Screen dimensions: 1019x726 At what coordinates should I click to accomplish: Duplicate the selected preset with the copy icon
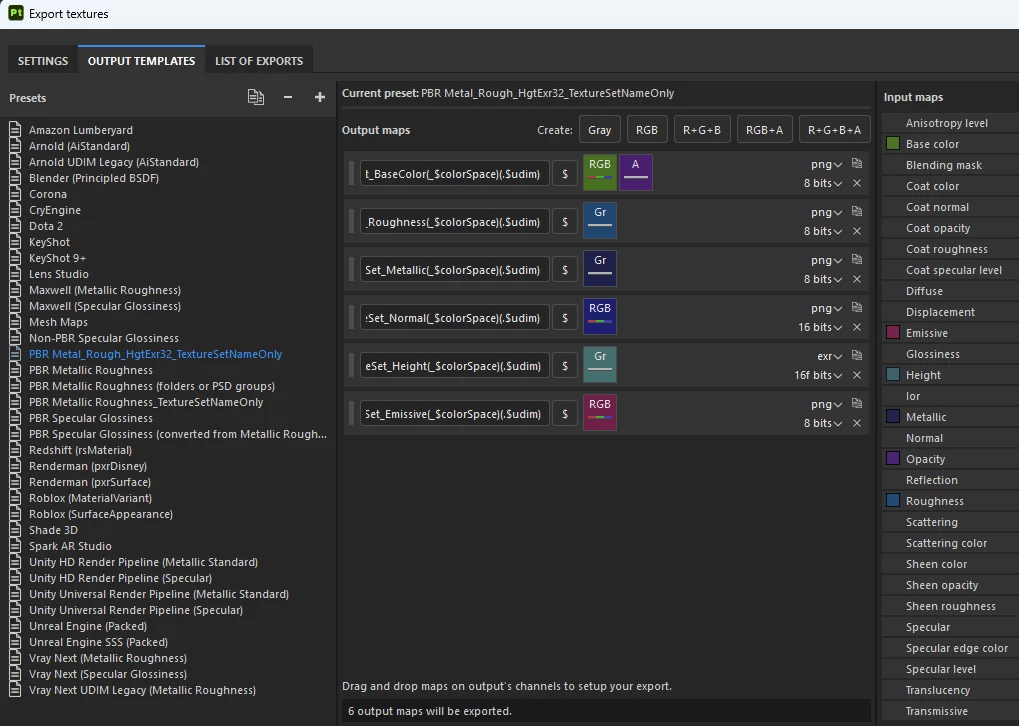point(255,97)
